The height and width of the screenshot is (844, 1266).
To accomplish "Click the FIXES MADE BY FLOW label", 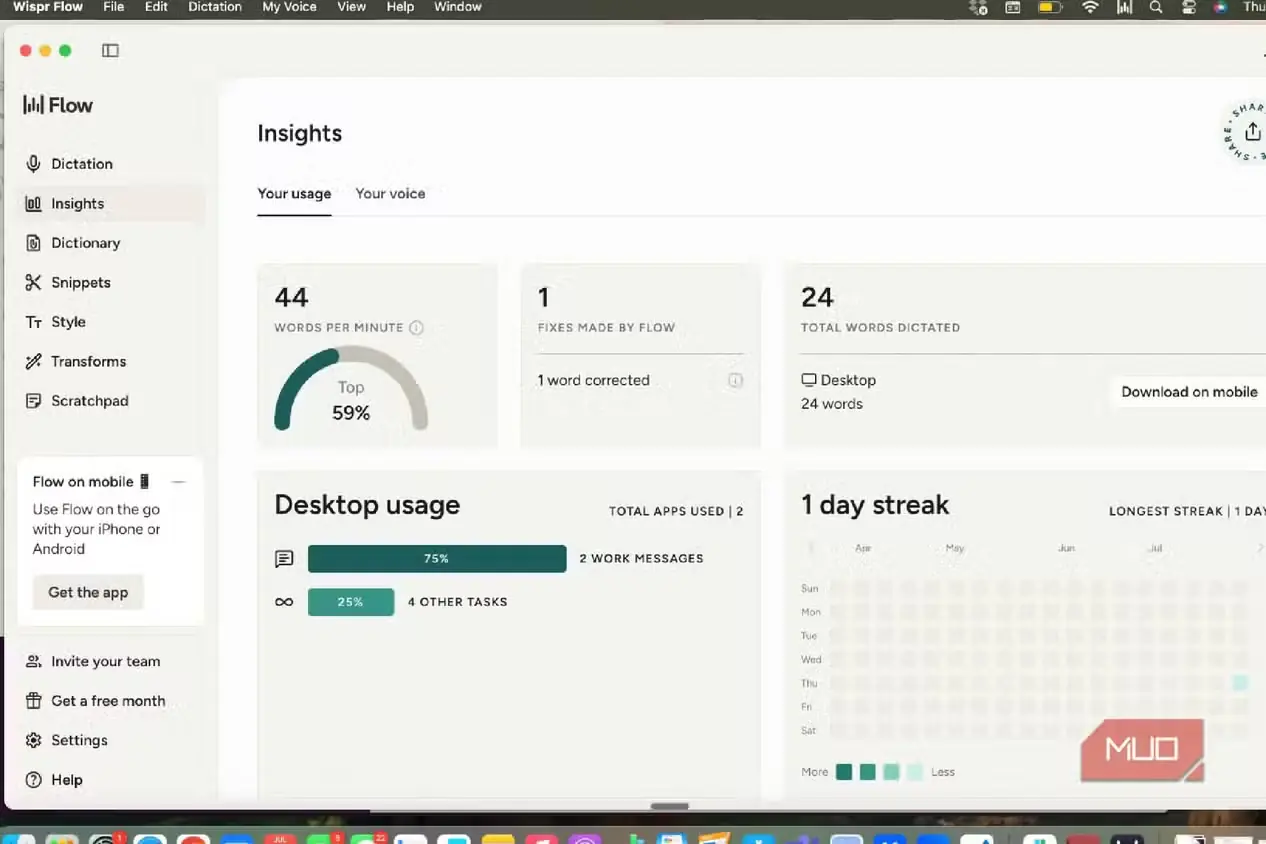I will [x=606, y=328].
